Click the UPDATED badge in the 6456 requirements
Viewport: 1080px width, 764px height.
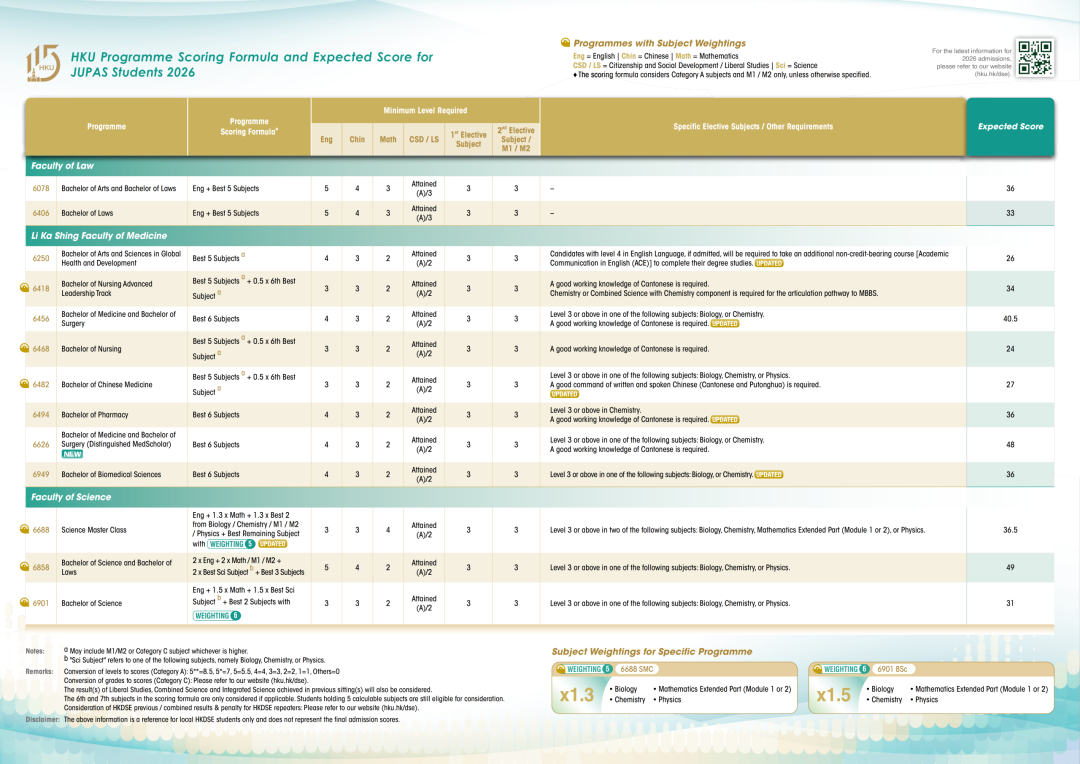coord(725,323)
